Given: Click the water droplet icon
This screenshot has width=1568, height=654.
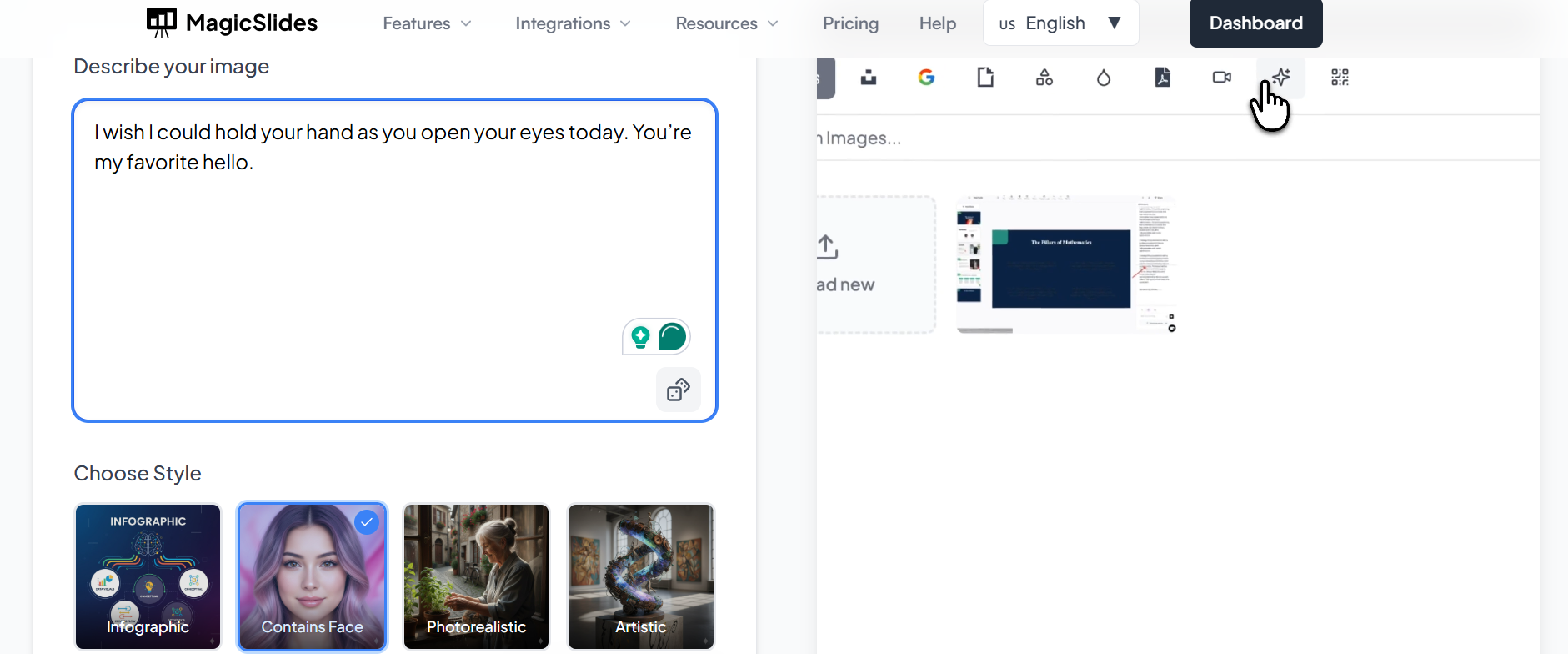Looking at the screenshot, I should pyautogui.click(x=1104, y=78).
